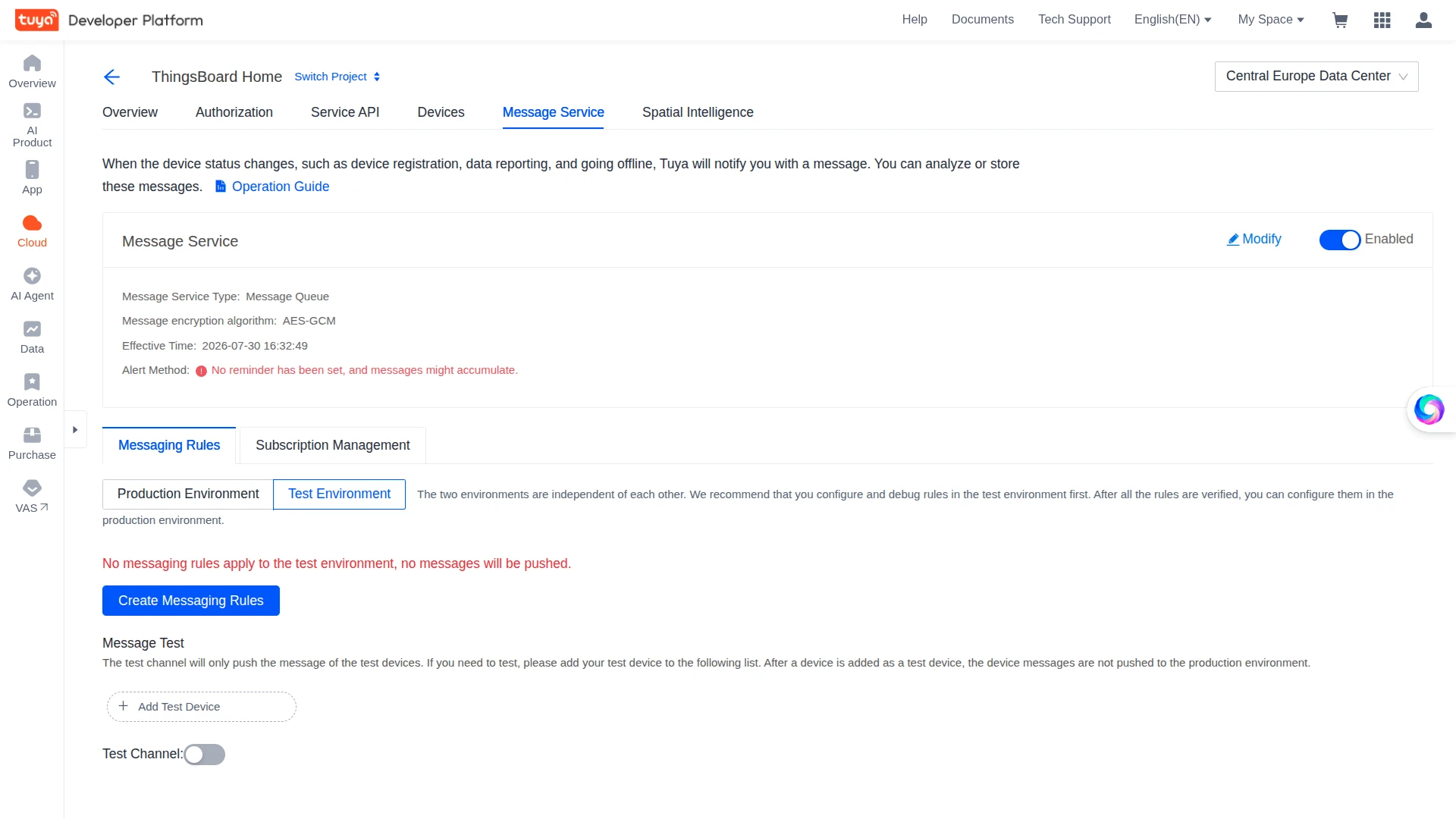Open the Operation Guide link
This screenshot has height=819, width=1456.
(x=281, y=187)
